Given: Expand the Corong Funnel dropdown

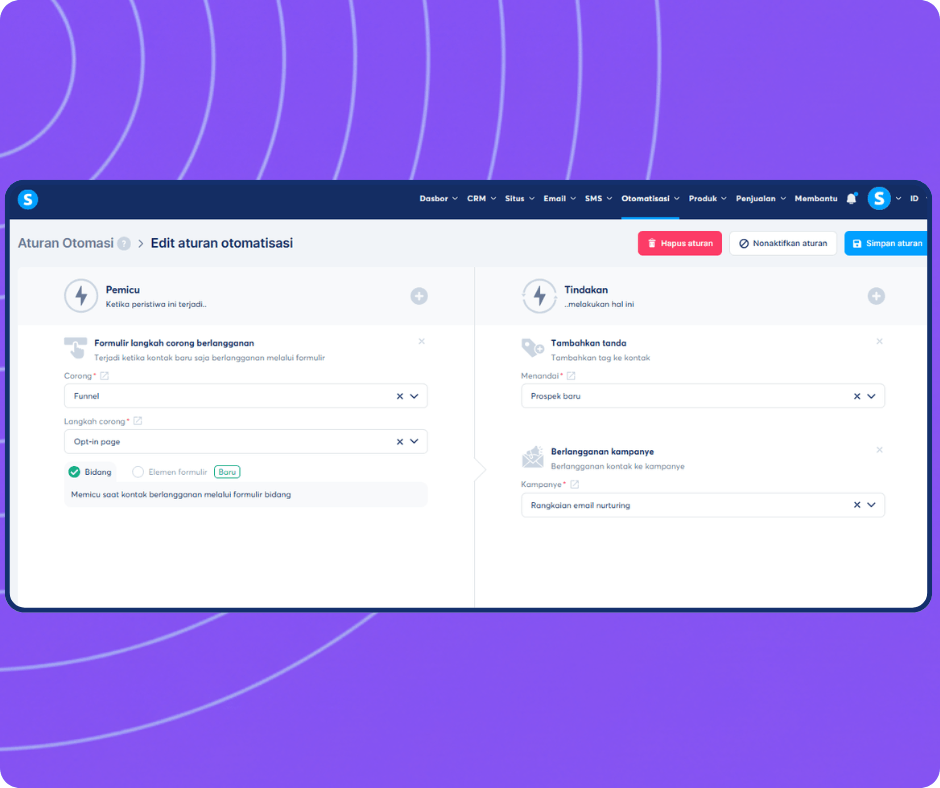Looking at the screenshot, I should click(414, 396).
